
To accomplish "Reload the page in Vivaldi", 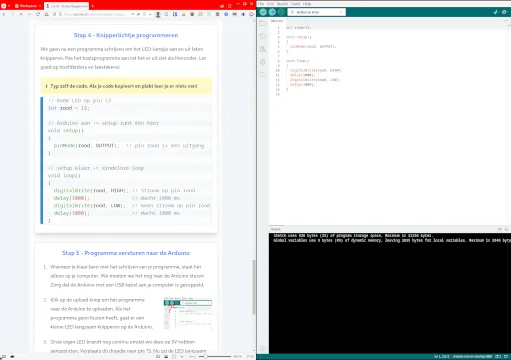I will tap(38, 14).
